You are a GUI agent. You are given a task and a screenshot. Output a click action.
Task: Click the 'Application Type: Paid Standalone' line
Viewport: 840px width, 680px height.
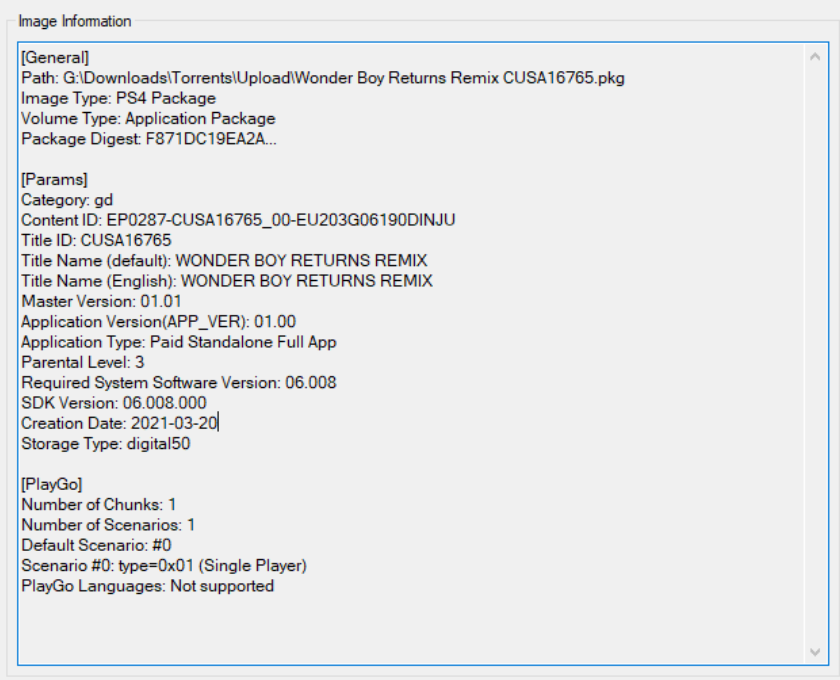[179, 342]
